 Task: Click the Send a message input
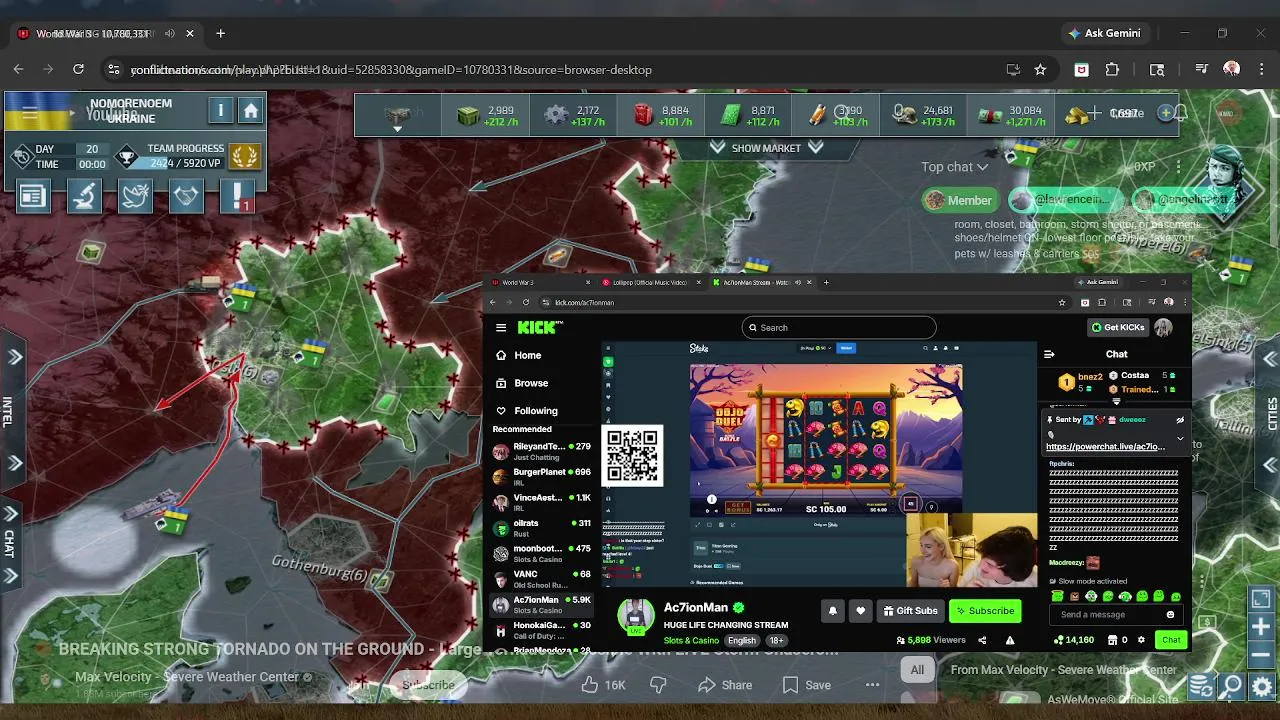(1115, 615)
